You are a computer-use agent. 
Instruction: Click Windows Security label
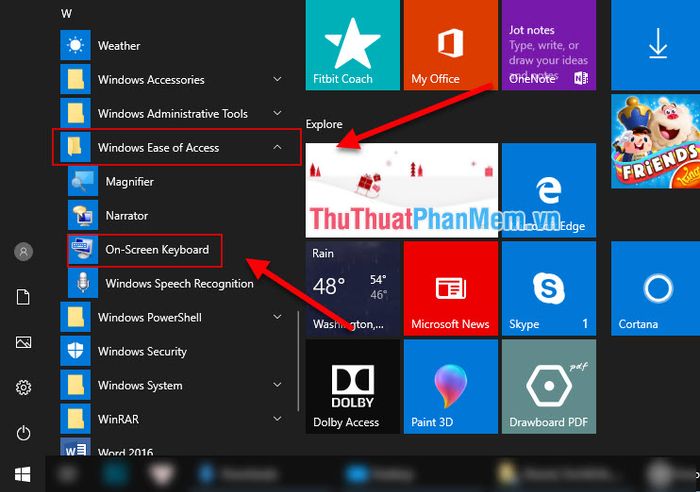pos(142,351)
